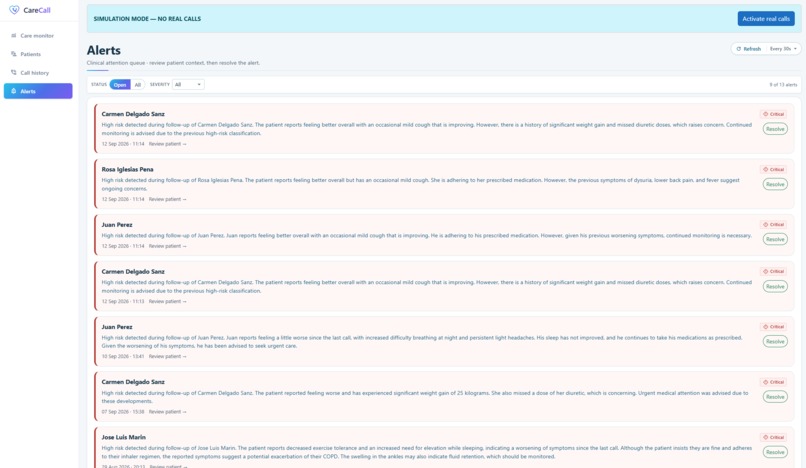Image resolution: width=806 pixels, height=468 pixels.
Task: Open Review patient for Carmen Delgado 07 Sep alert
Action: 168,412
